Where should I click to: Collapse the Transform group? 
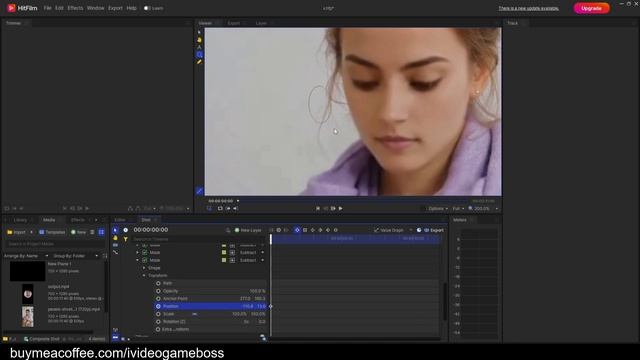click(x=144, y=276)
